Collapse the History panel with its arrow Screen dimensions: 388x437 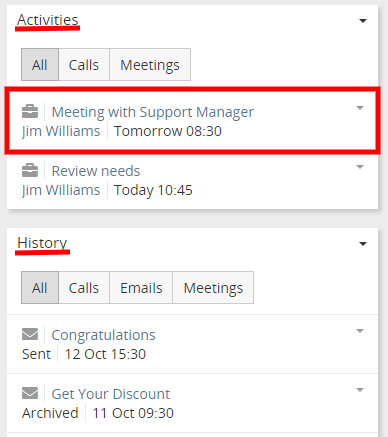tap(363, 244)
